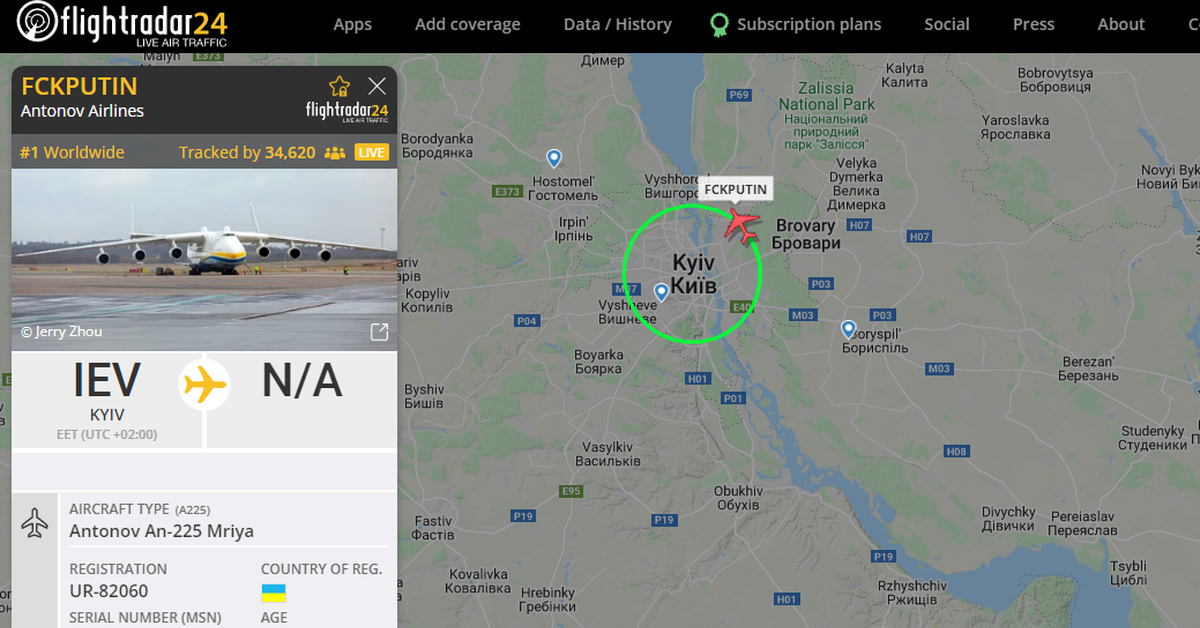The image size is (1200, 628).
Task: Click the red aircraft icon on map
Action: 742,222
